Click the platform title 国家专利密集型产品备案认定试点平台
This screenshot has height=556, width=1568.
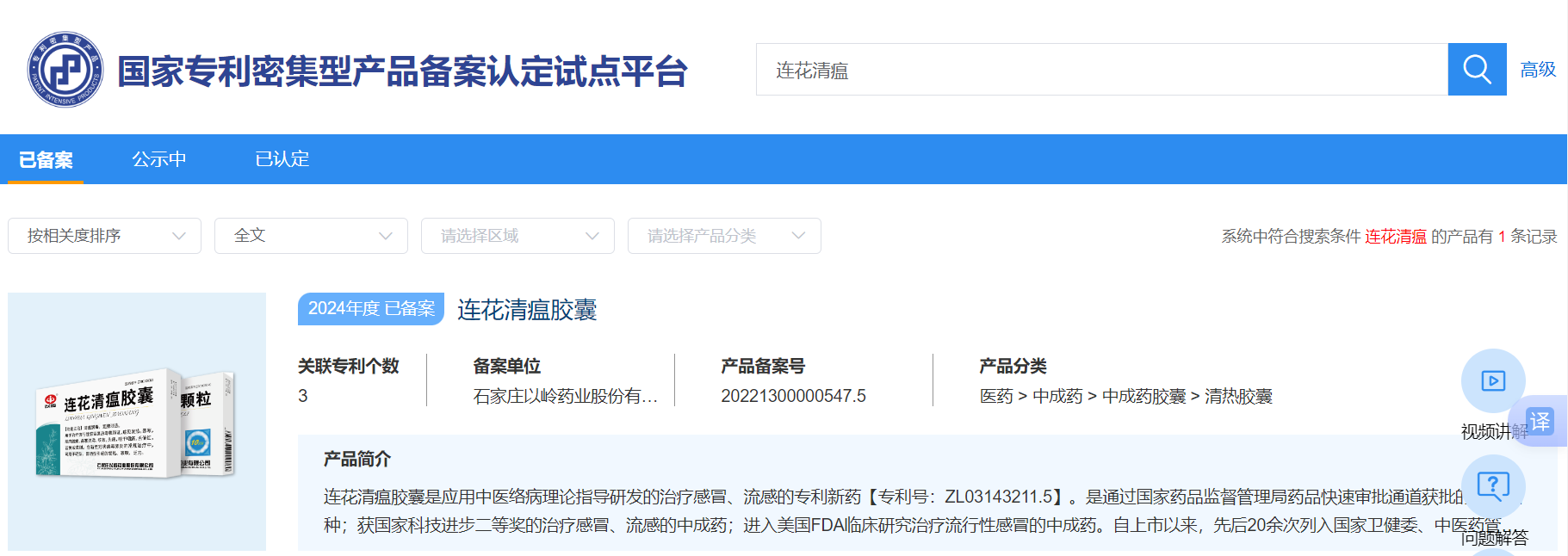(x=402, y=71)
